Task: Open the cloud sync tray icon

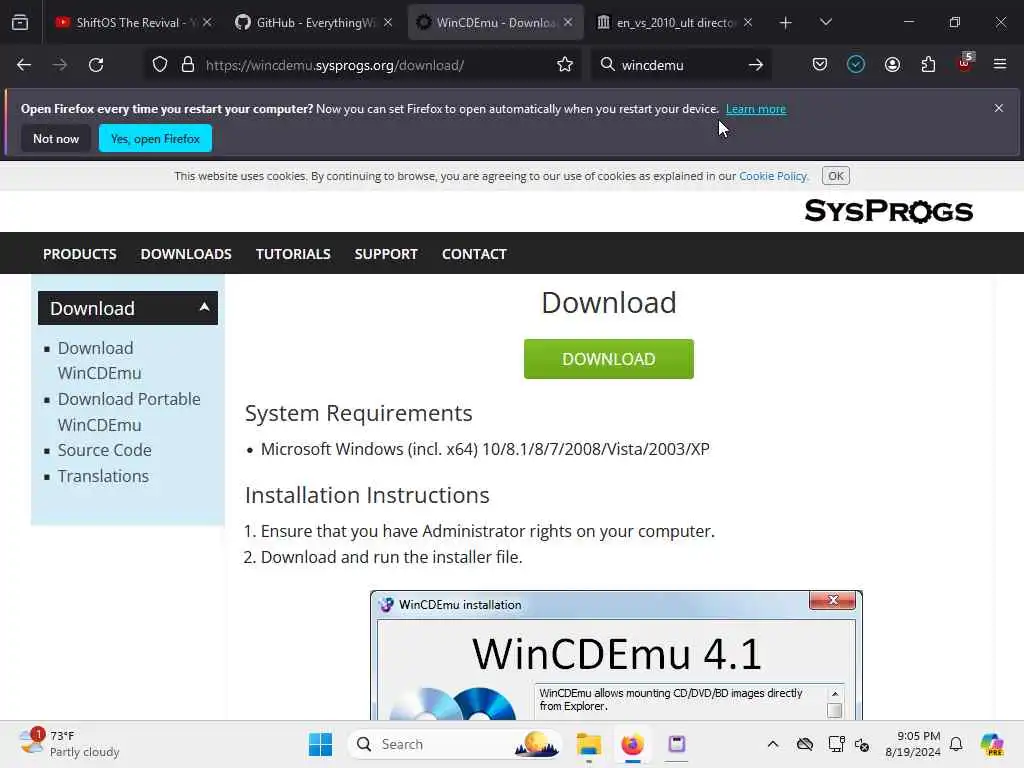Action: click(805, 744)
